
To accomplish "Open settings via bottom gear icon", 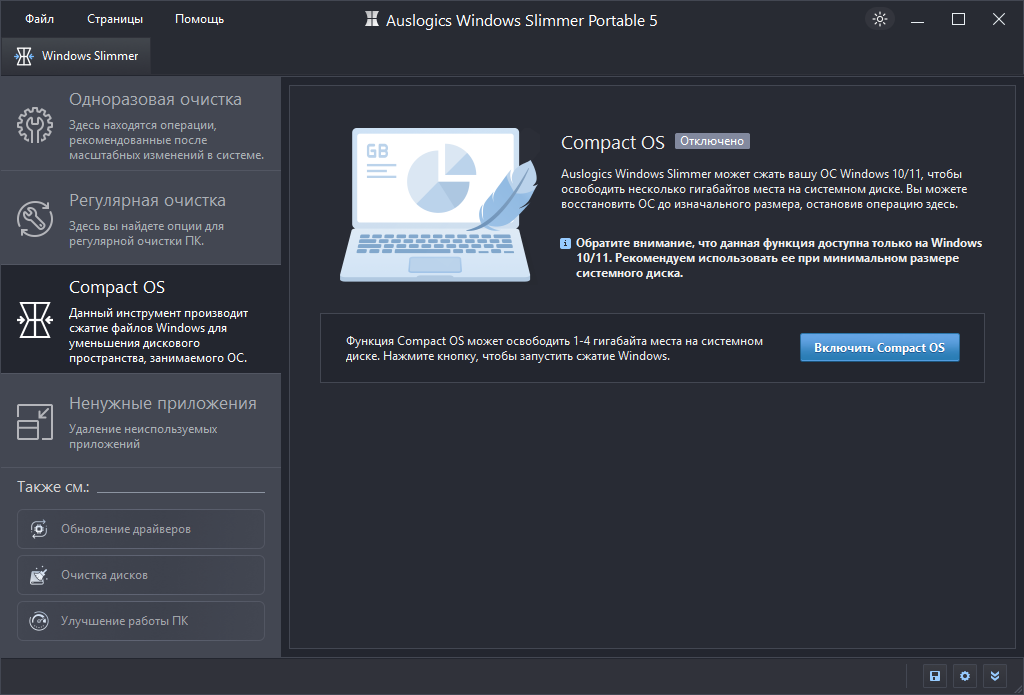I will pyautogui.click(x=964, y=676).
